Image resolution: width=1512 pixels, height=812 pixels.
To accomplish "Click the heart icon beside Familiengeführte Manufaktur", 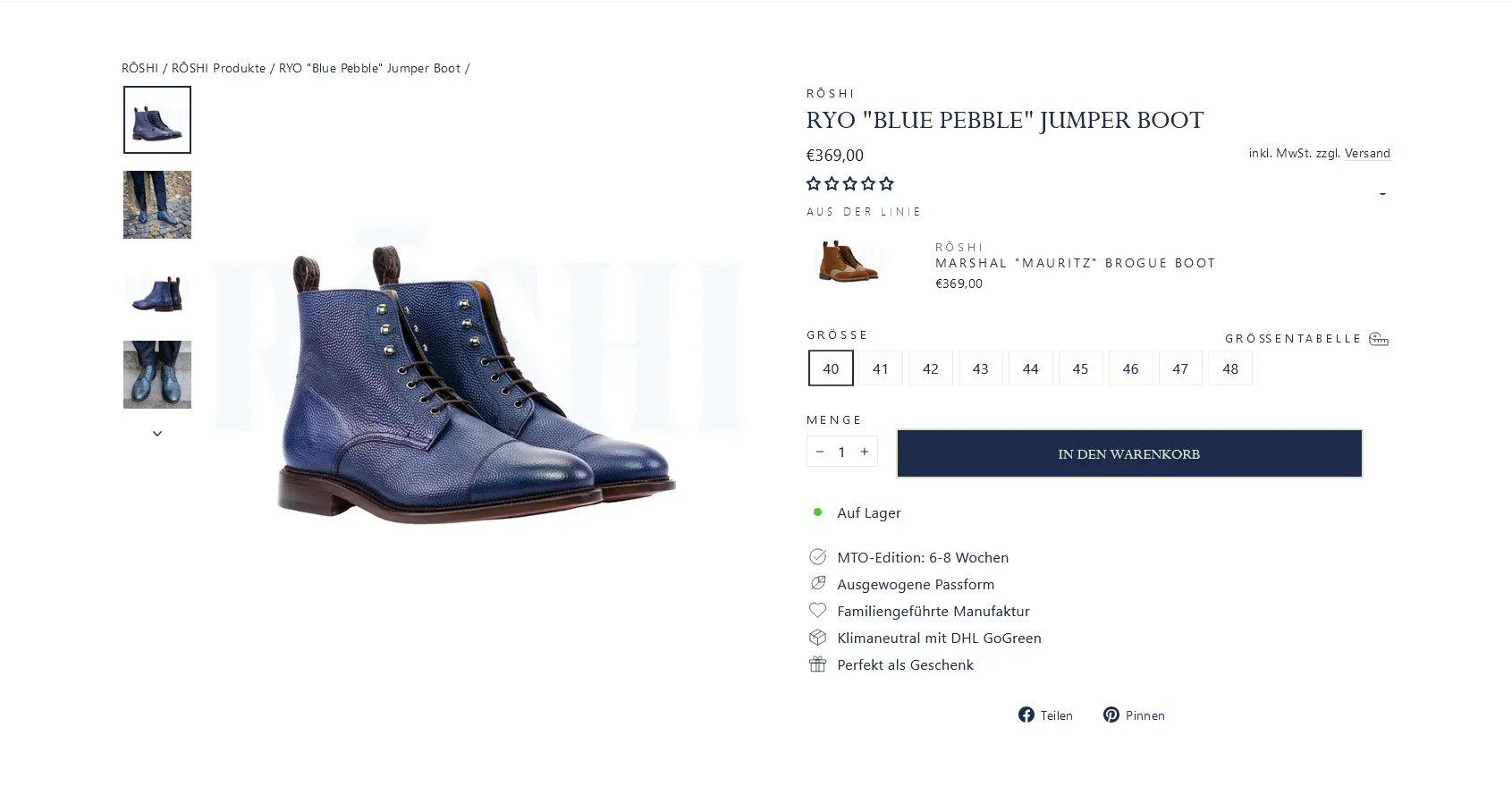I will (x=817, y=611).
